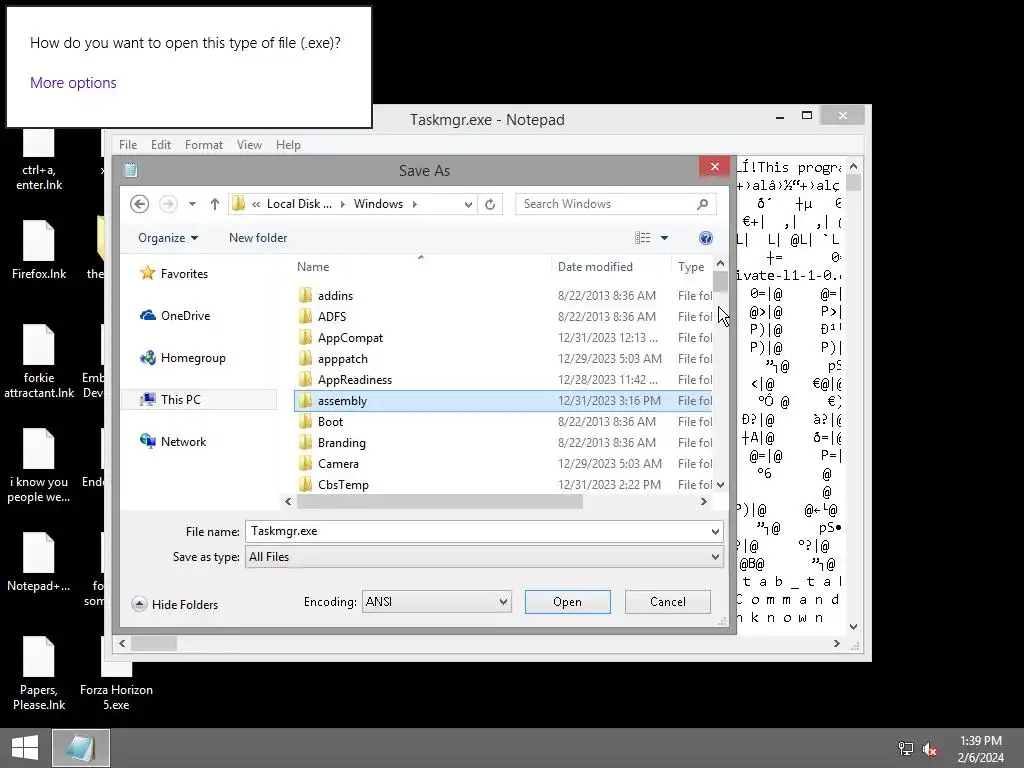
Task: Change the view layout icon
Action: [643, 238]
